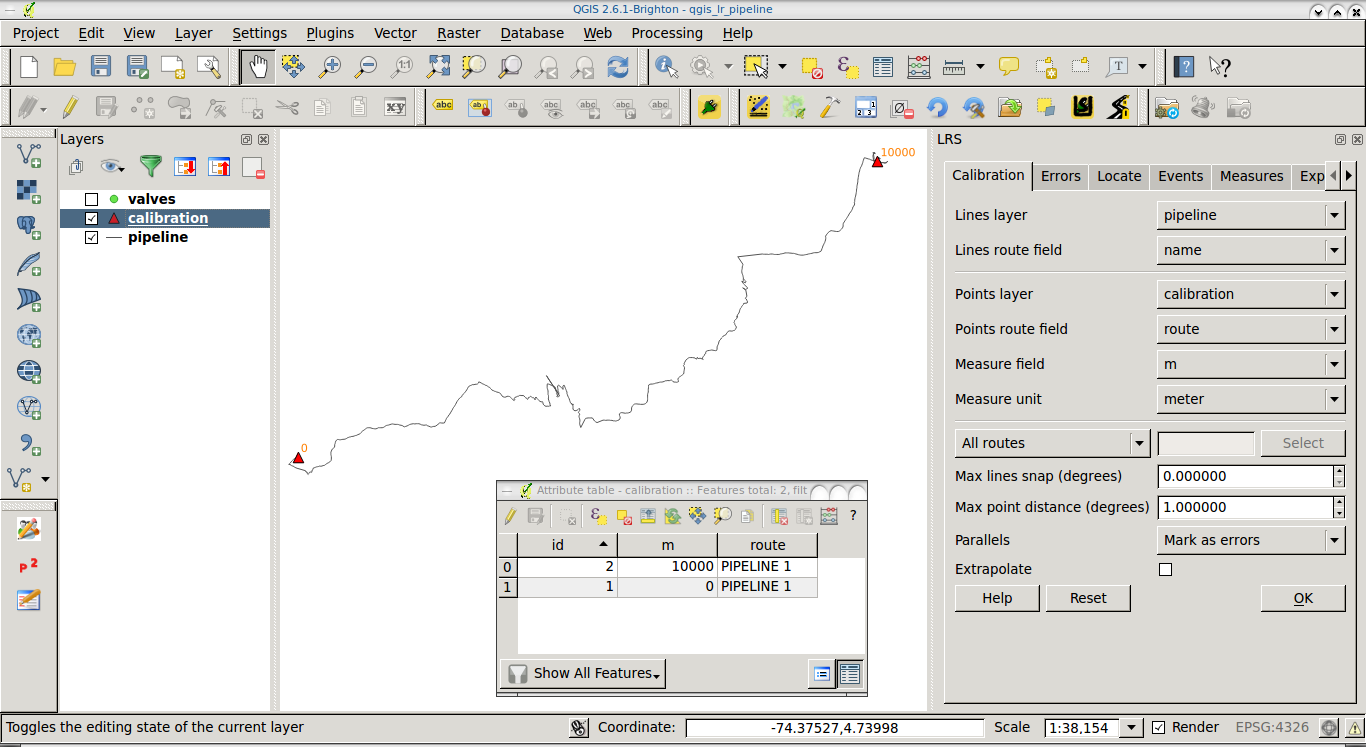Toggle the extents display icon beside Coordinate
Image resolution: width=1366 pixels, height=747 pixels.
point(579,728)
